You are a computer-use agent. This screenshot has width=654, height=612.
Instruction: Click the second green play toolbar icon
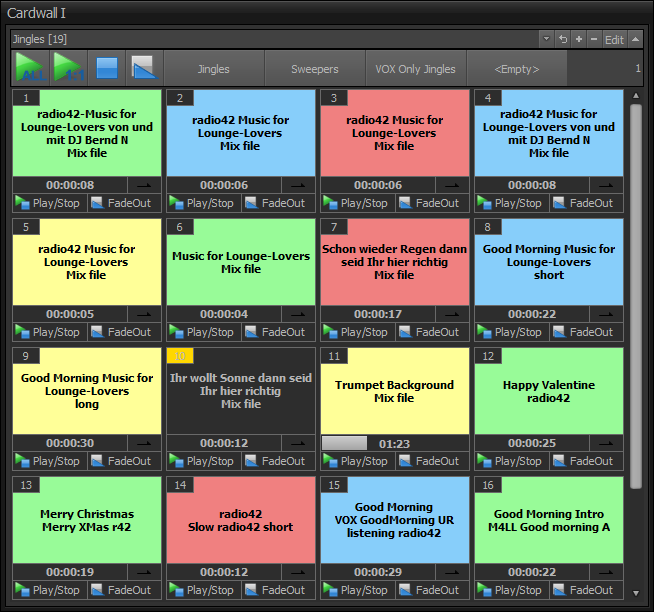(x=68, y=68)
